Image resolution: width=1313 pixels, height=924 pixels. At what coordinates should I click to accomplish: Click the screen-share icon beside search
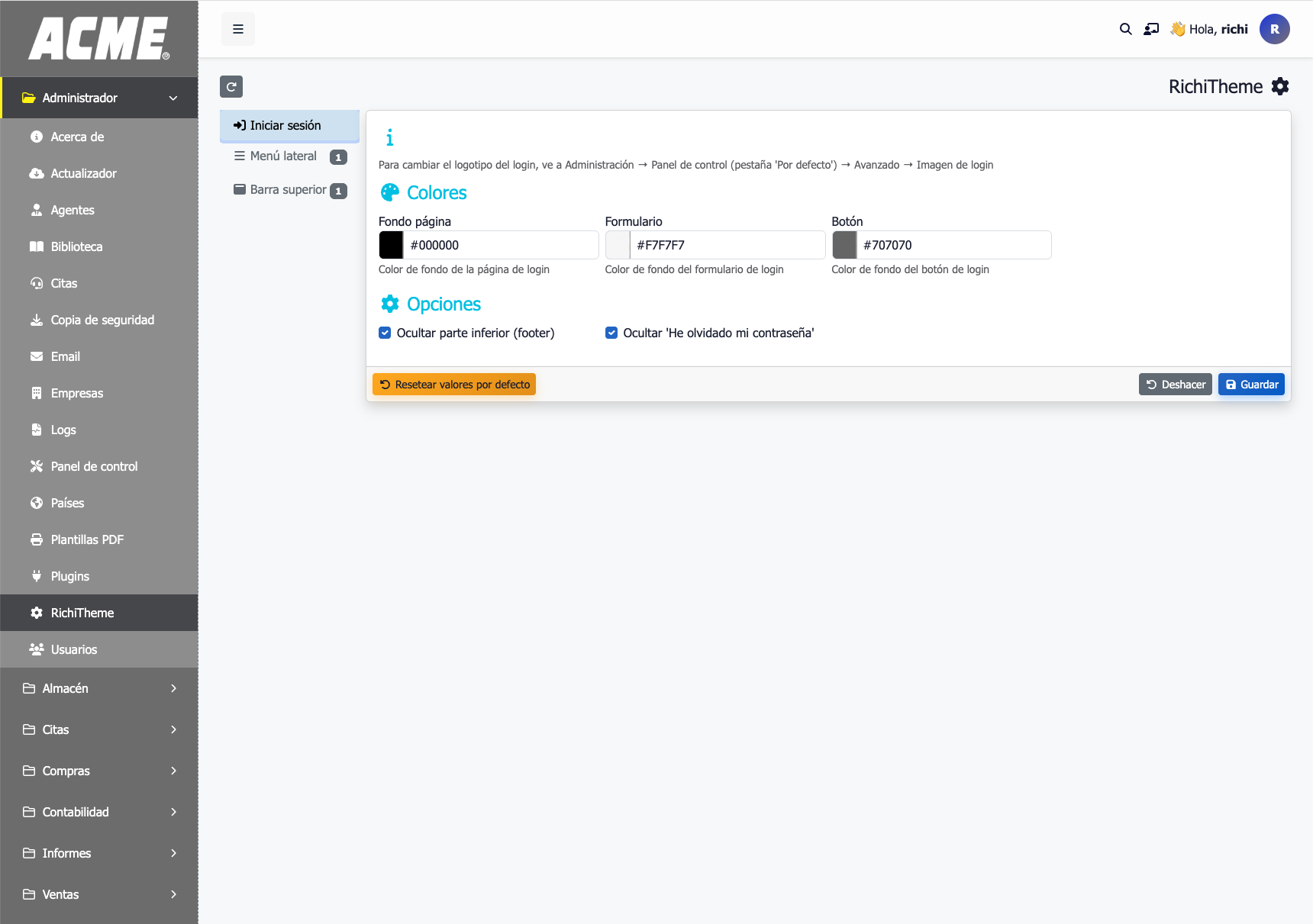tap(1151, 29)
